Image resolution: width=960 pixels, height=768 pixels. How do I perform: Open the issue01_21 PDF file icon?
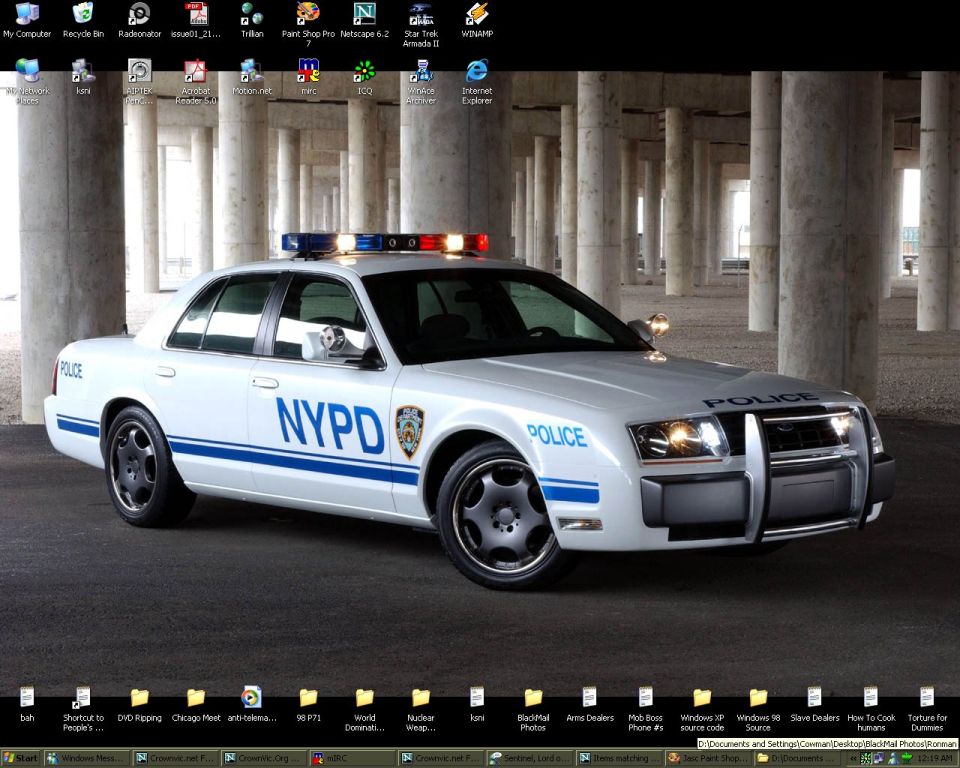coord(196,20)
